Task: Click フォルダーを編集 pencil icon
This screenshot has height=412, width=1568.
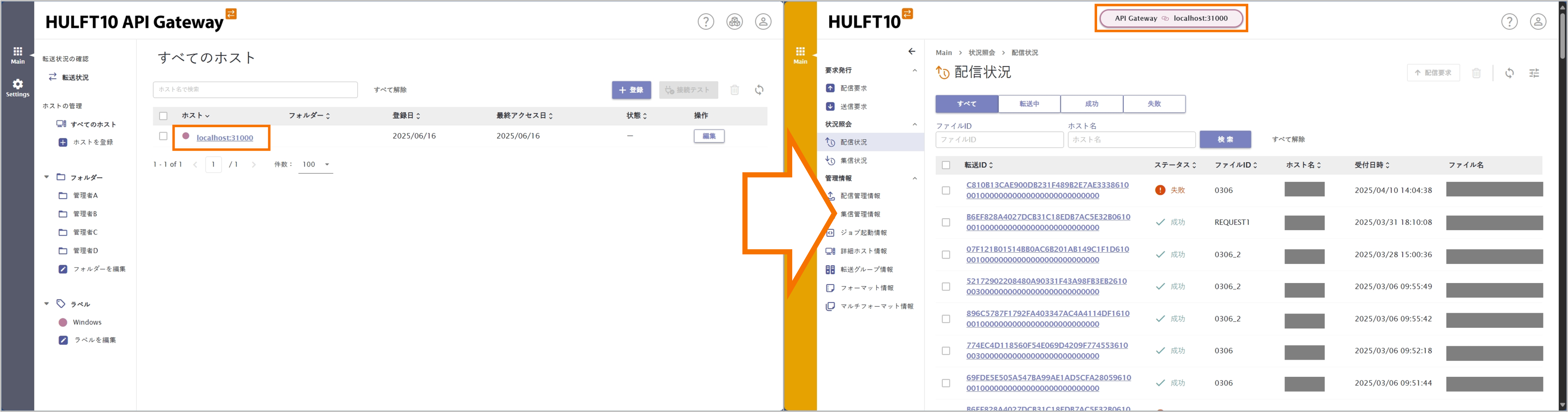Action: 63,269
